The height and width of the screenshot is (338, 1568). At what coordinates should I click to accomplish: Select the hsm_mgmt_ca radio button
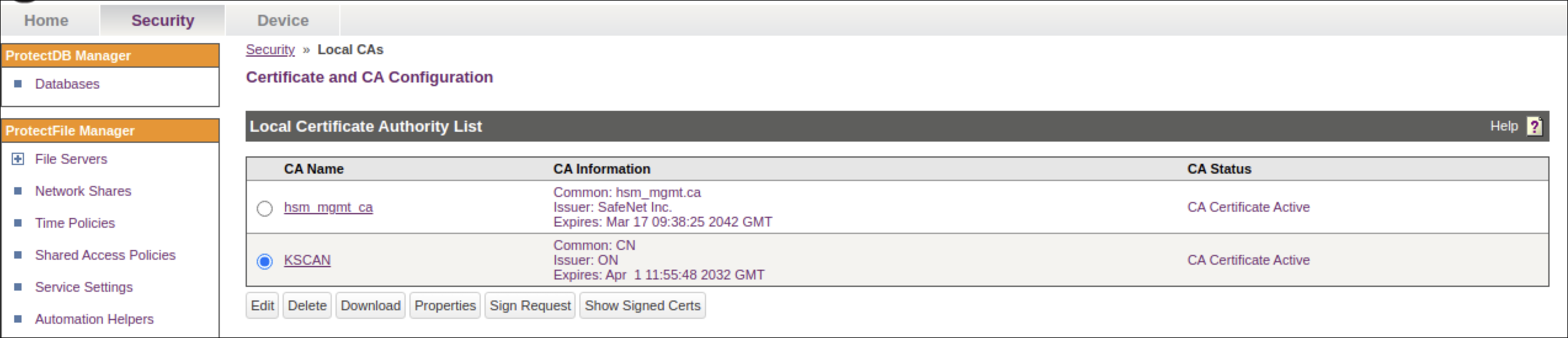tap(265, 209)
